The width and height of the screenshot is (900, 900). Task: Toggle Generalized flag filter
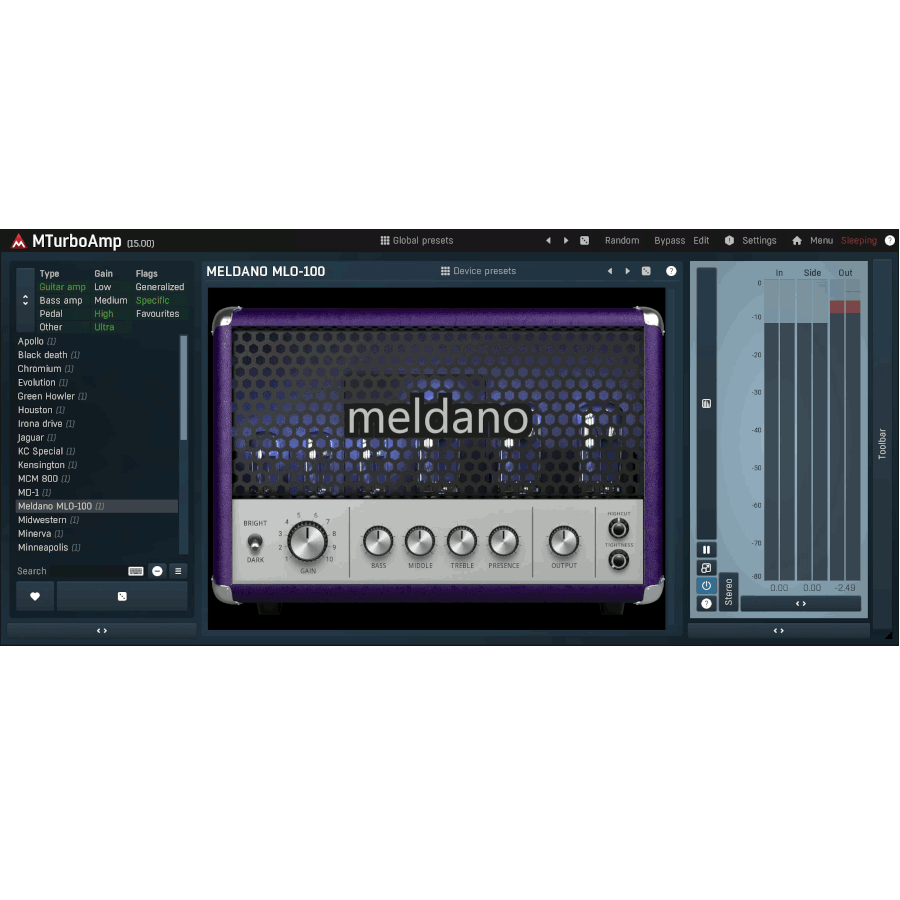(x=160, y=287)
